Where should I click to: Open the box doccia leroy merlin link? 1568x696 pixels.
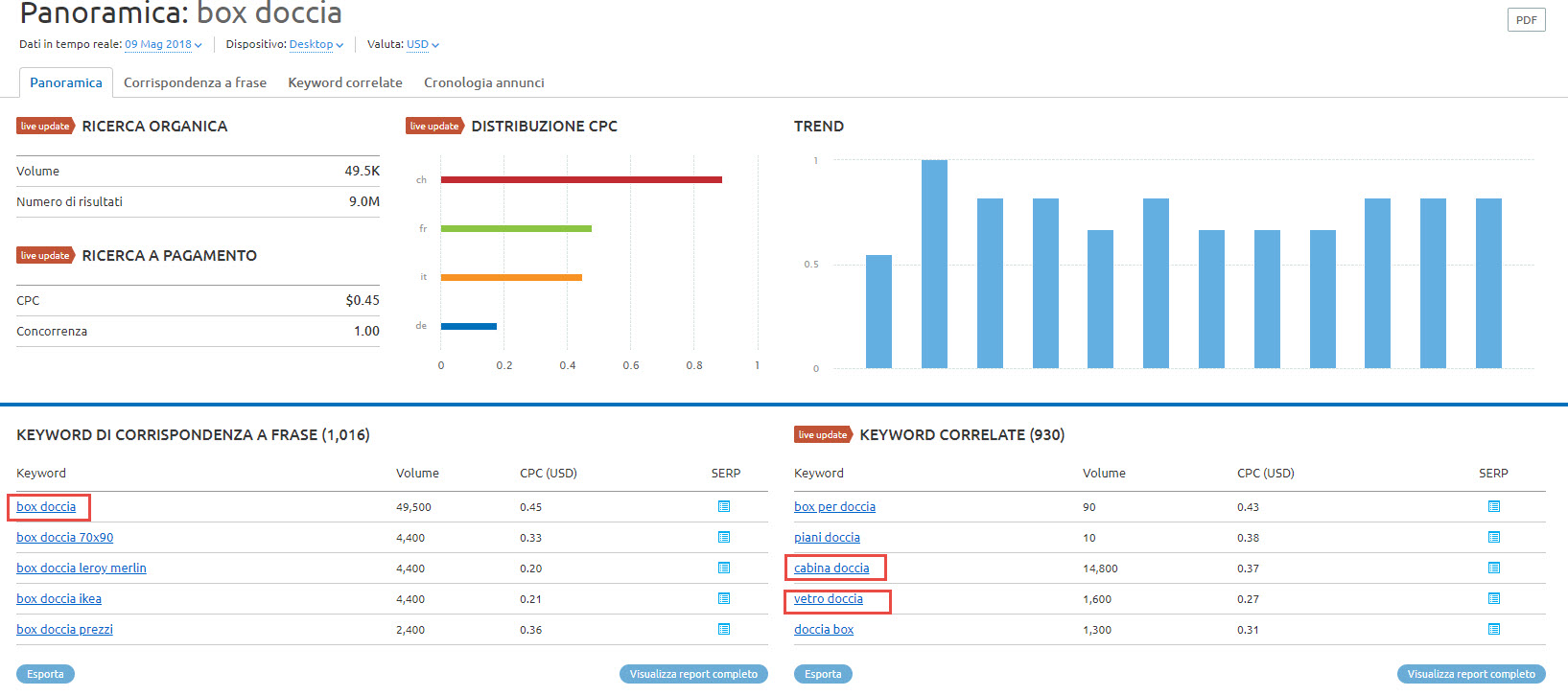(x=82, y=568)
